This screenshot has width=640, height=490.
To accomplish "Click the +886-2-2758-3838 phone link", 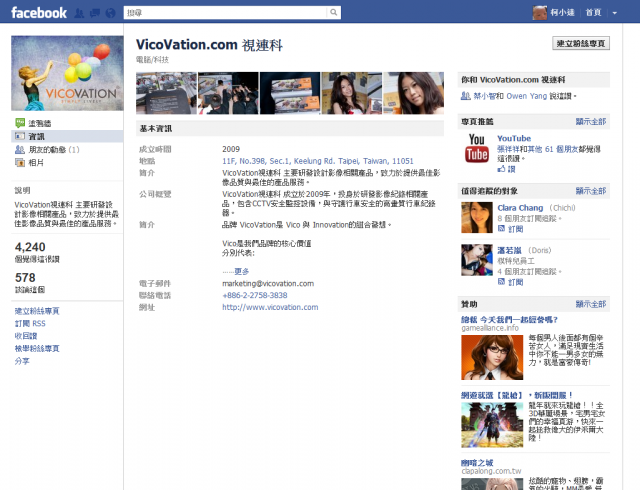I will 255,295.
